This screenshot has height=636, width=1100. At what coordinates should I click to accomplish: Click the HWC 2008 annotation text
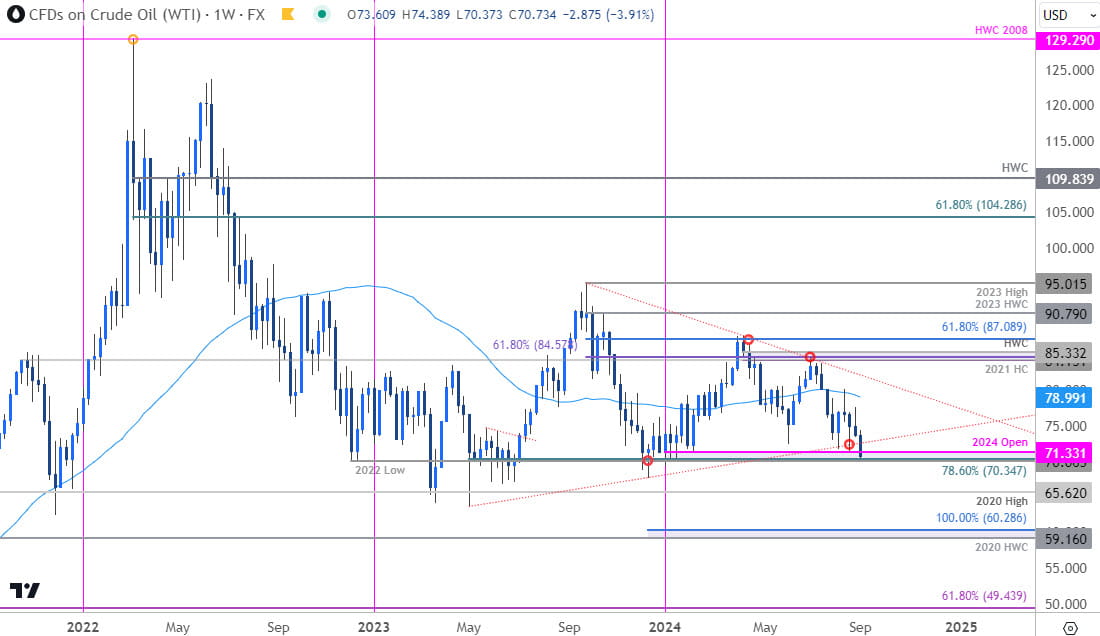point(1001,30)
